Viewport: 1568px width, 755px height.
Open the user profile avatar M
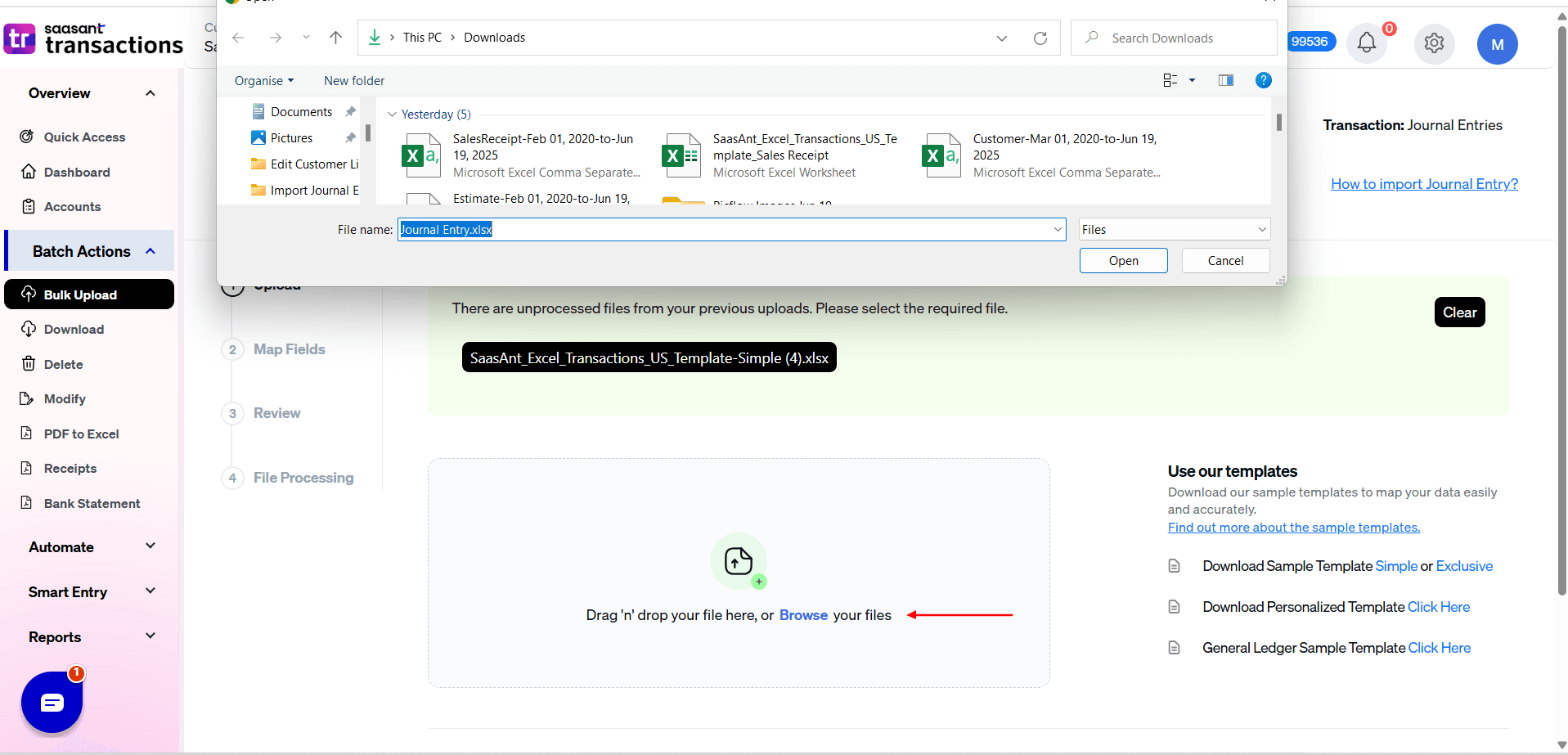point(1497,44)
